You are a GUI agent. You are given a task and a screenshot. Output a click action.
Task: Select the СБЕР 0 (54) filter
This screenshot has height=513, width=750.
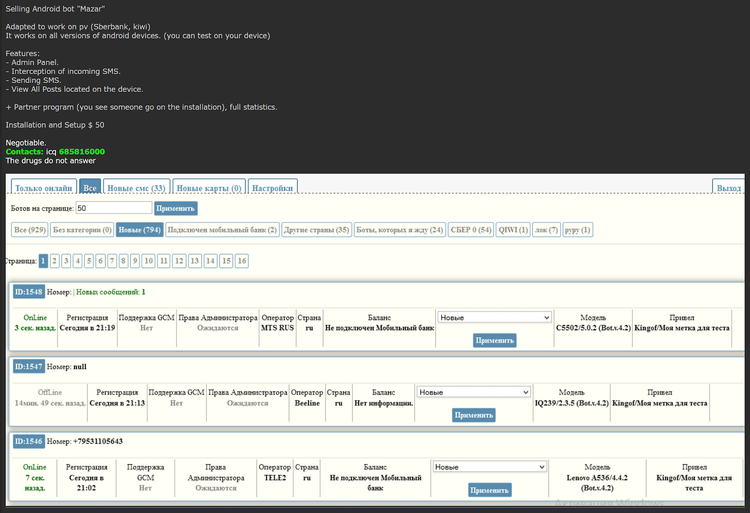point(469,230)
